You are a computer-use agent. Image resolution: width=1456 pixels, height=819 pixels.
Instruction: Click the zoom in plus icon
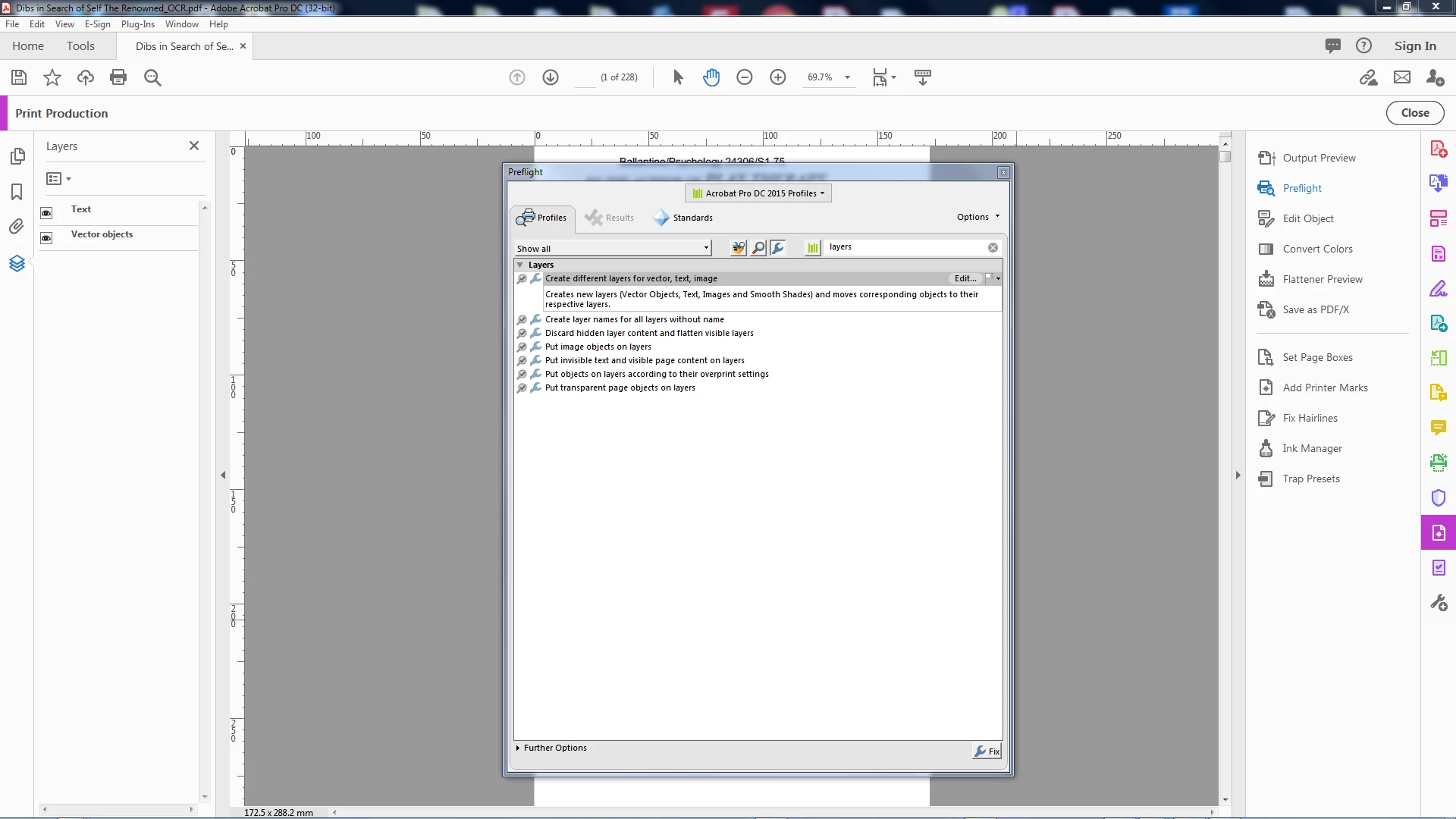point(777,77)
